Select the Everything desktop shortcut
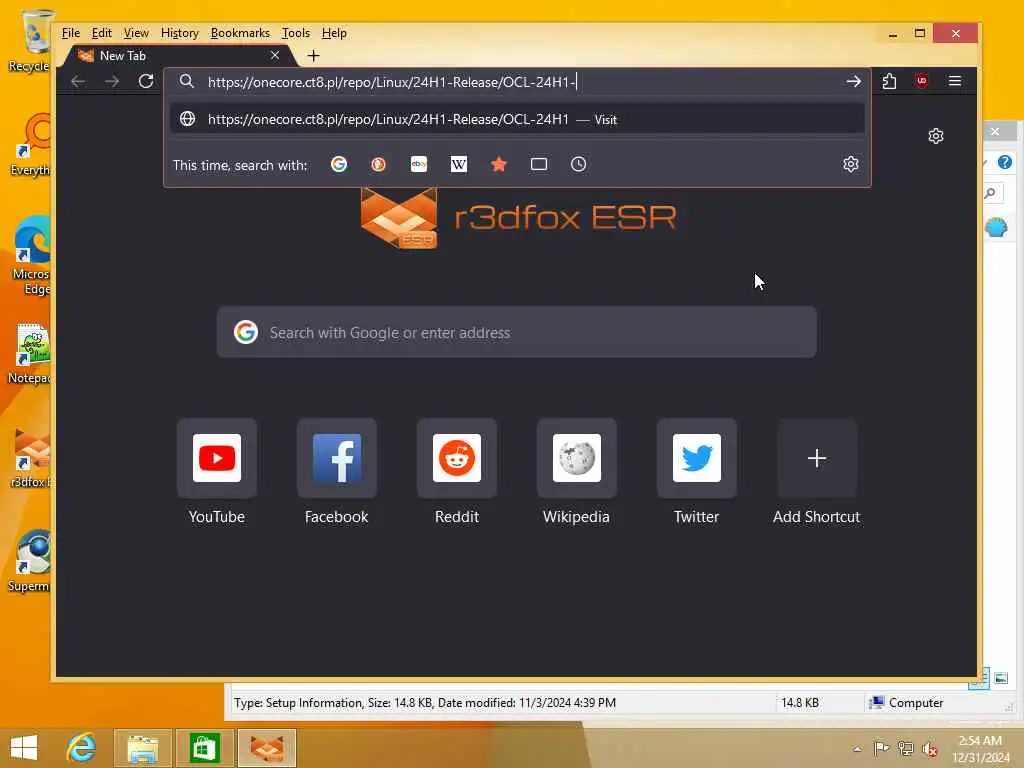The height and width of the screenshot is (768, 1024). [31, 146]
